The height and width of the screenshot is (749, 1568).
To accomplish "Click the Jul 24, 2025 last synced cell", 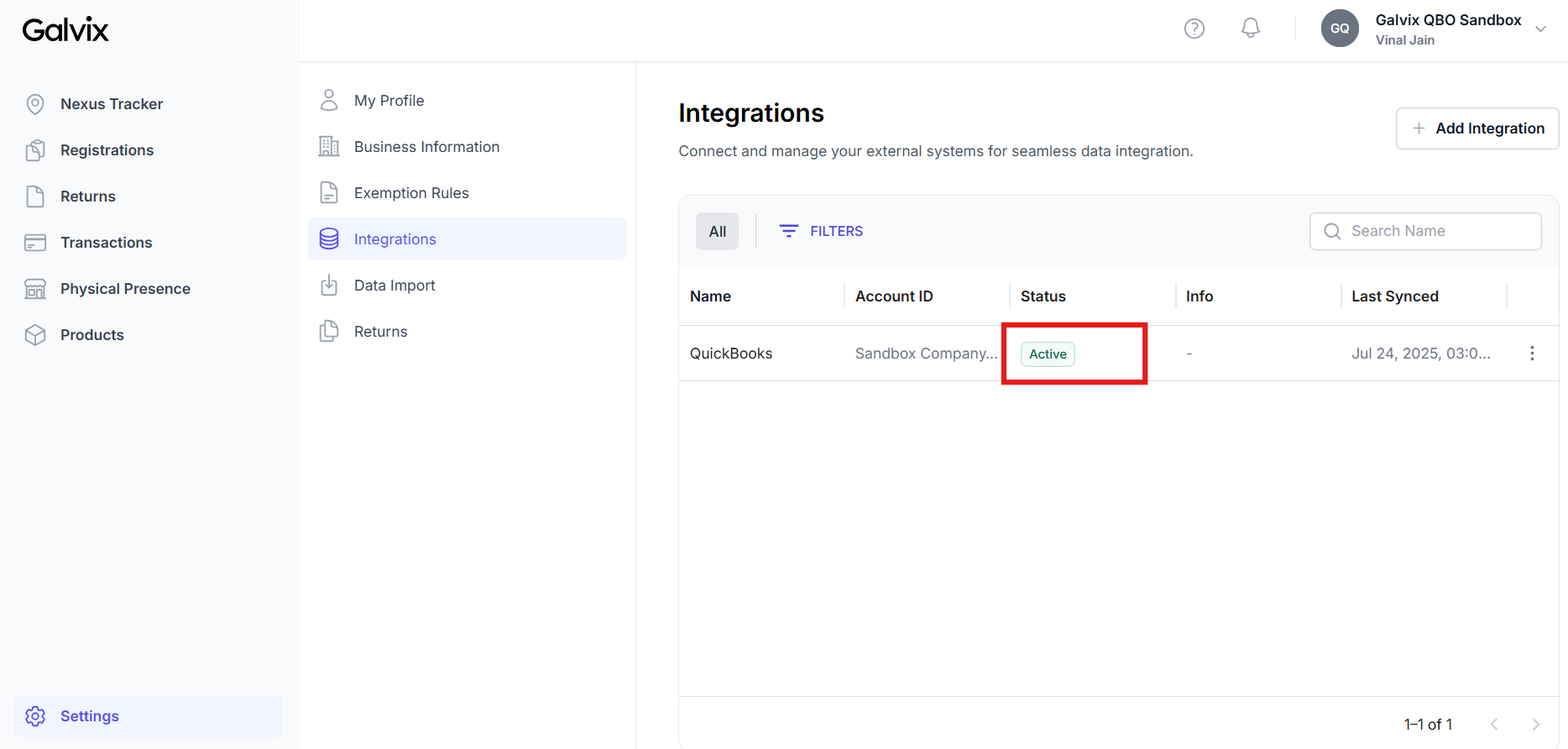I will coord(1421,354).
